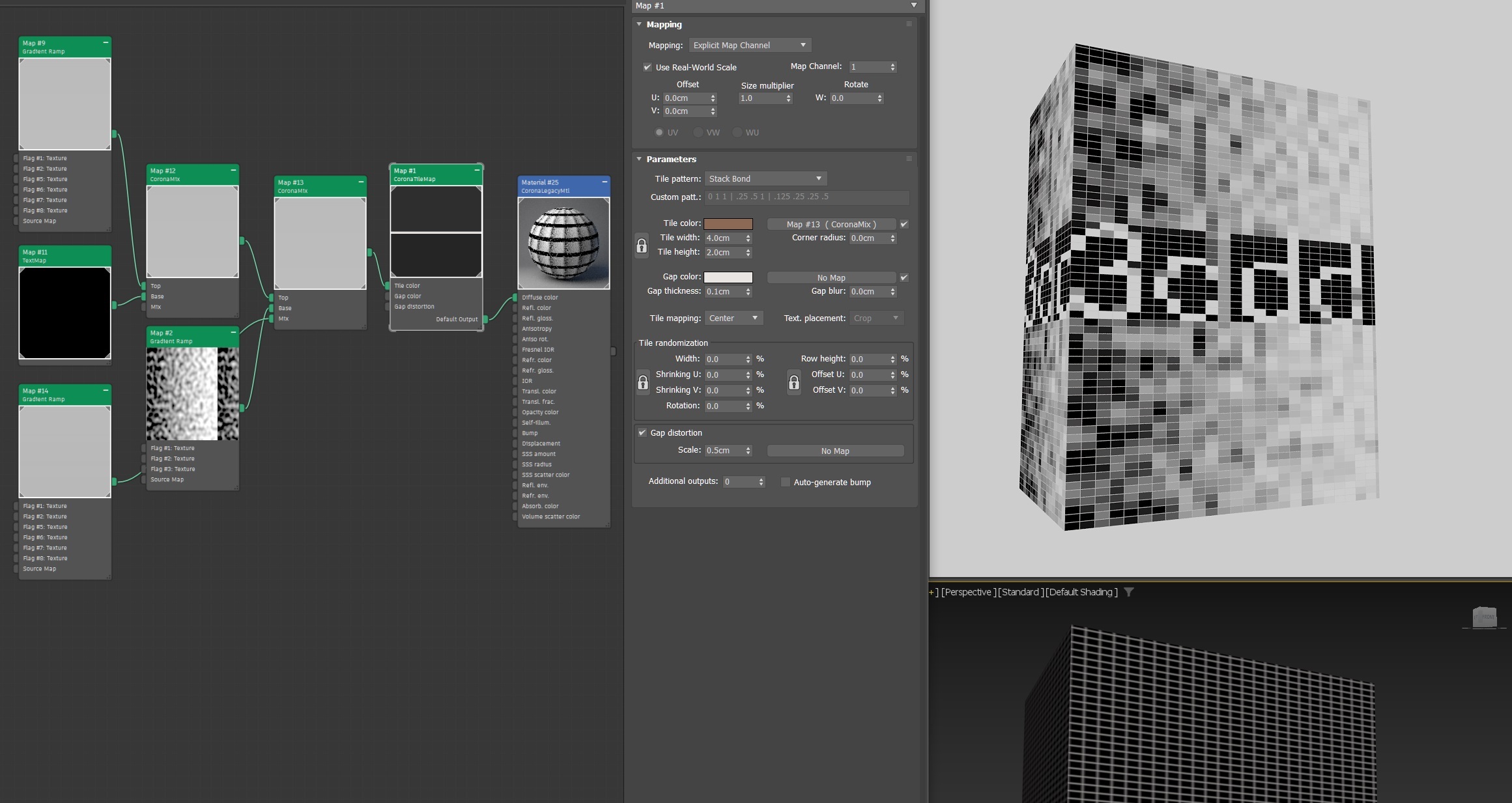Toggle the Tile color map enable checkbox
Screen dimensions: 1512x803
904,224
